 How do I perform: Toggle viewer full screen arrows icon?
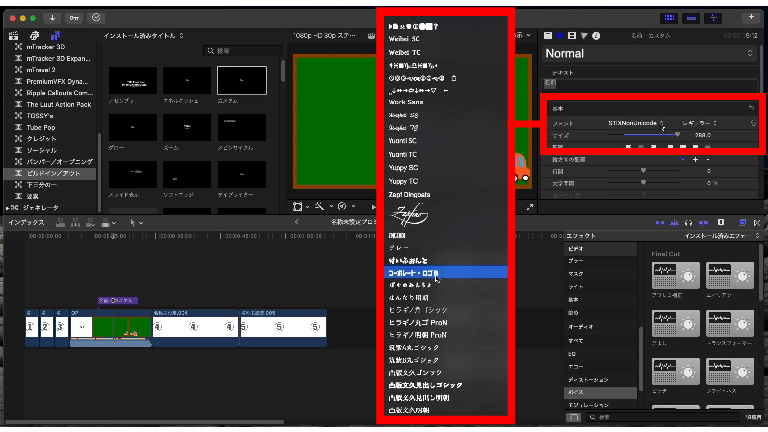529,207
